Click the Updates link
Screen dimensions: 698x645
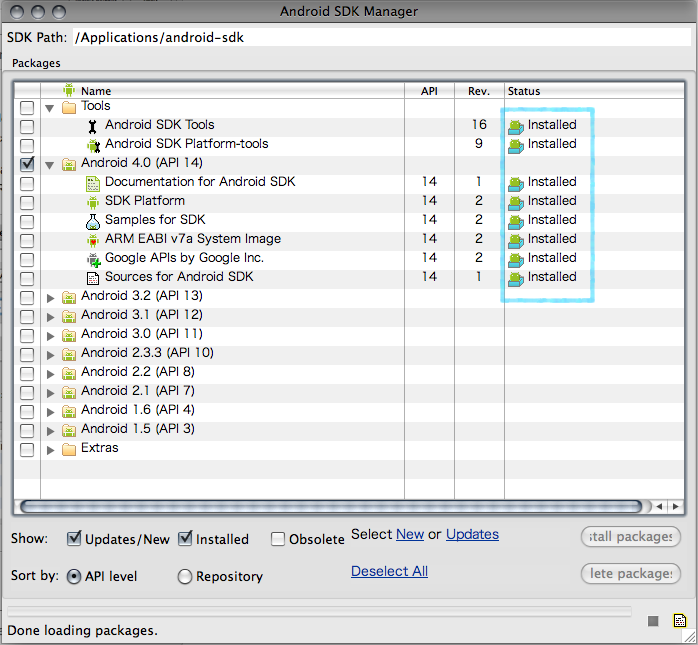point(472,534)
